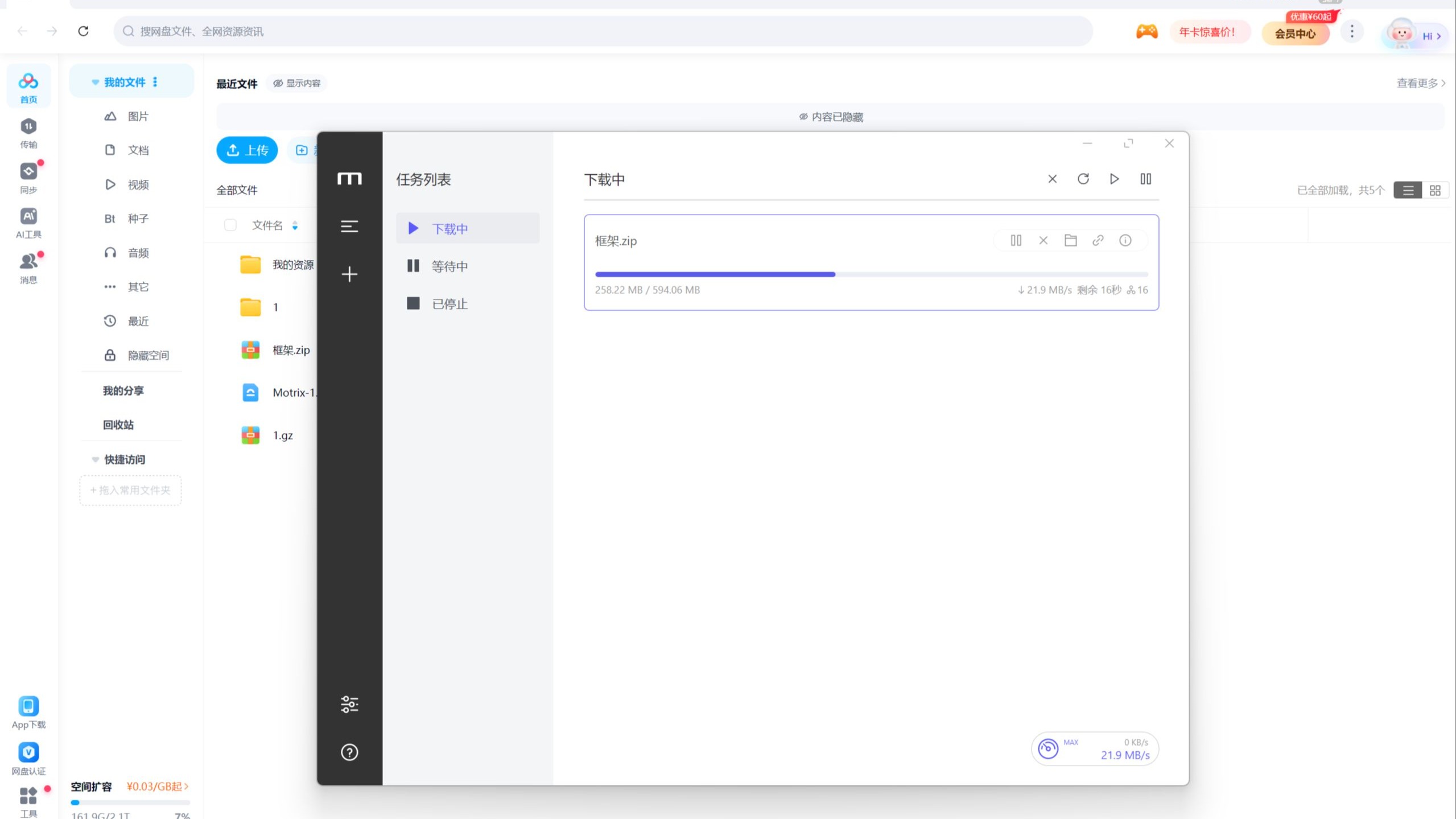Image resolution: width=1456 pixels, height=819 pixels.
Task: Open 查看更多 recent files link
Action: pos(1420,83)
